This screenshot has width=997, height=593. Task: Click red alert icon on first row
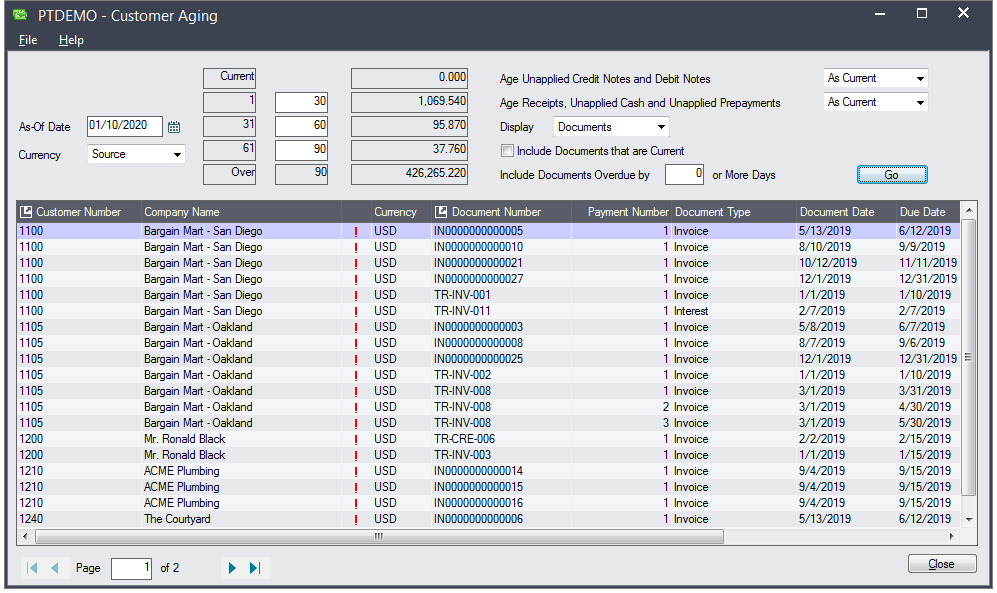[356, 231]
